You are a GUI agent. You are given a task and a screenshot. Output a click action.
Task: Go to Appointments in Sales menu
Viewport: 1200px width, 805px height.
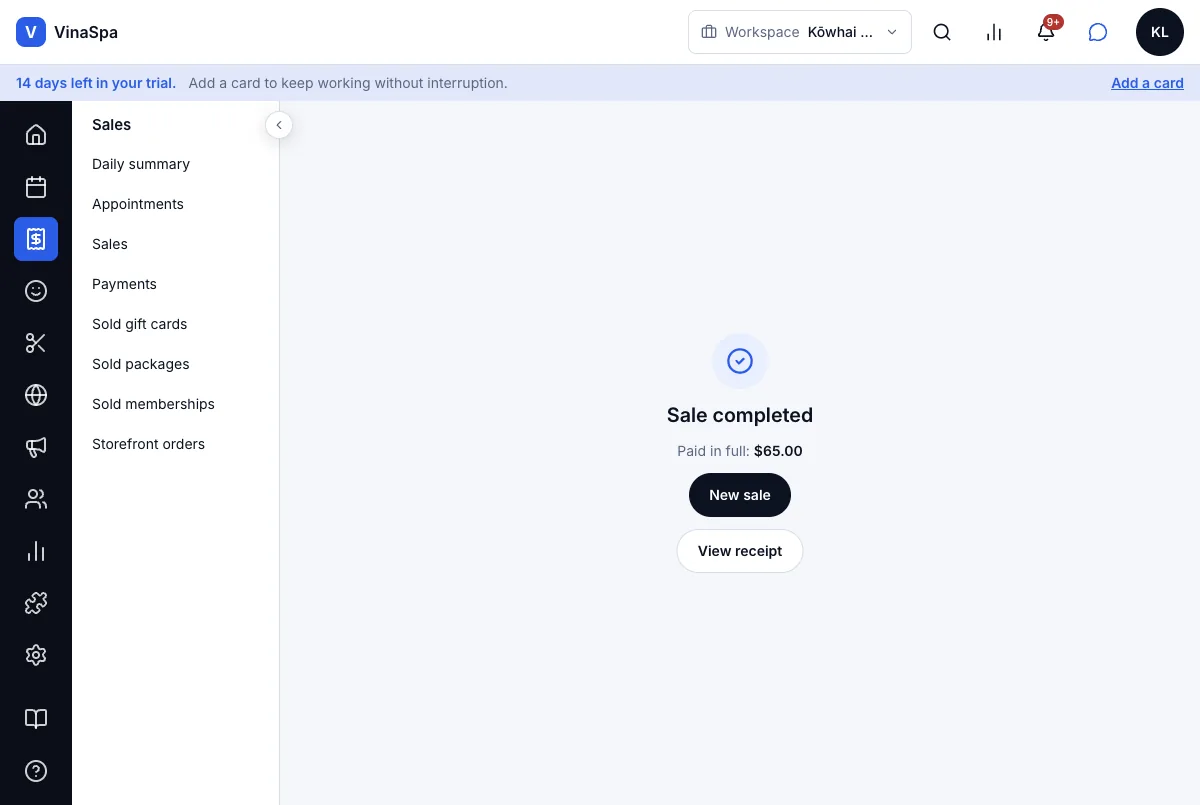138,204
